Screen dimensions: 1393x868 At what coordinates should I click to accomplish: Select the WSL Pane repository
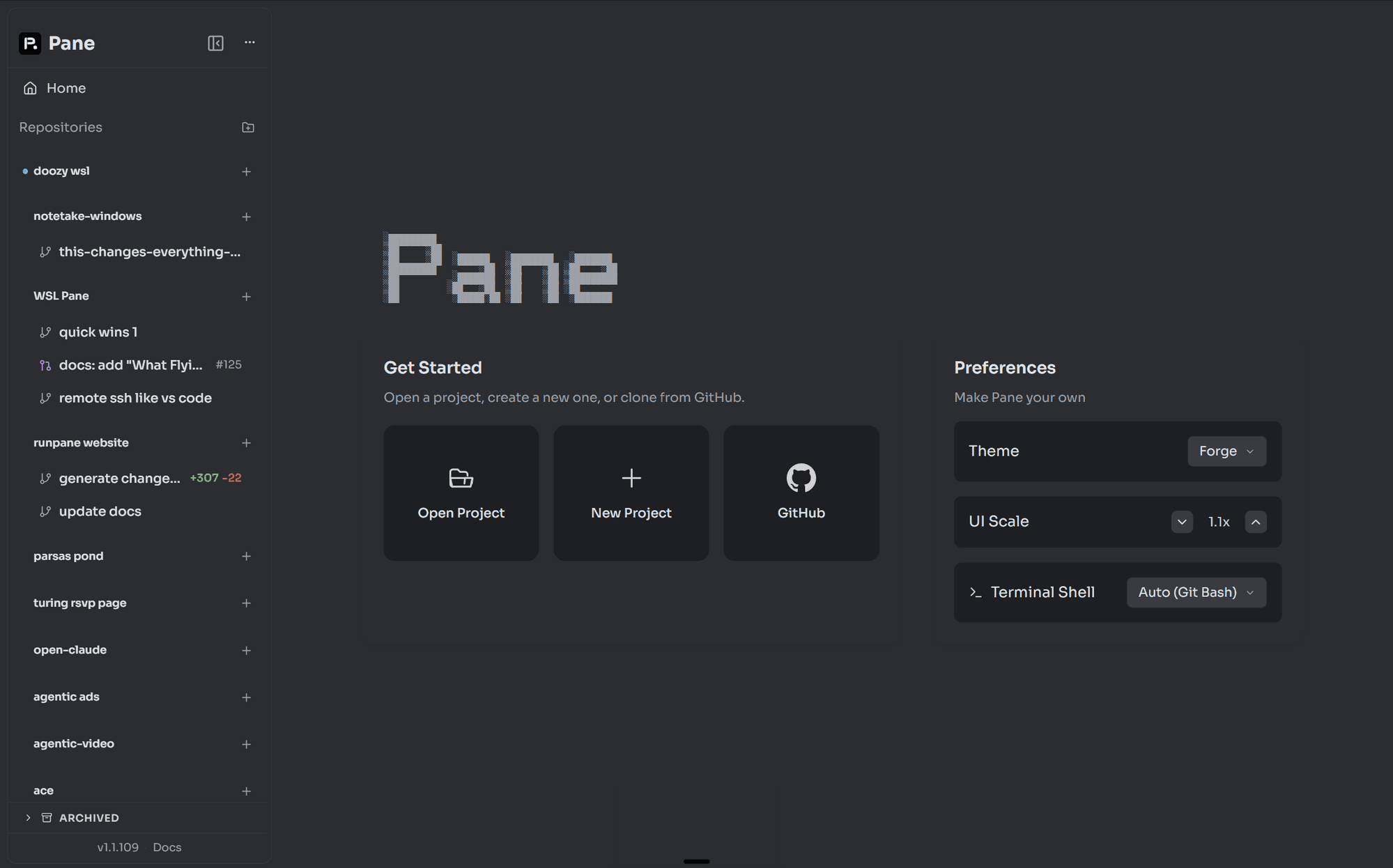pos(61,295)
